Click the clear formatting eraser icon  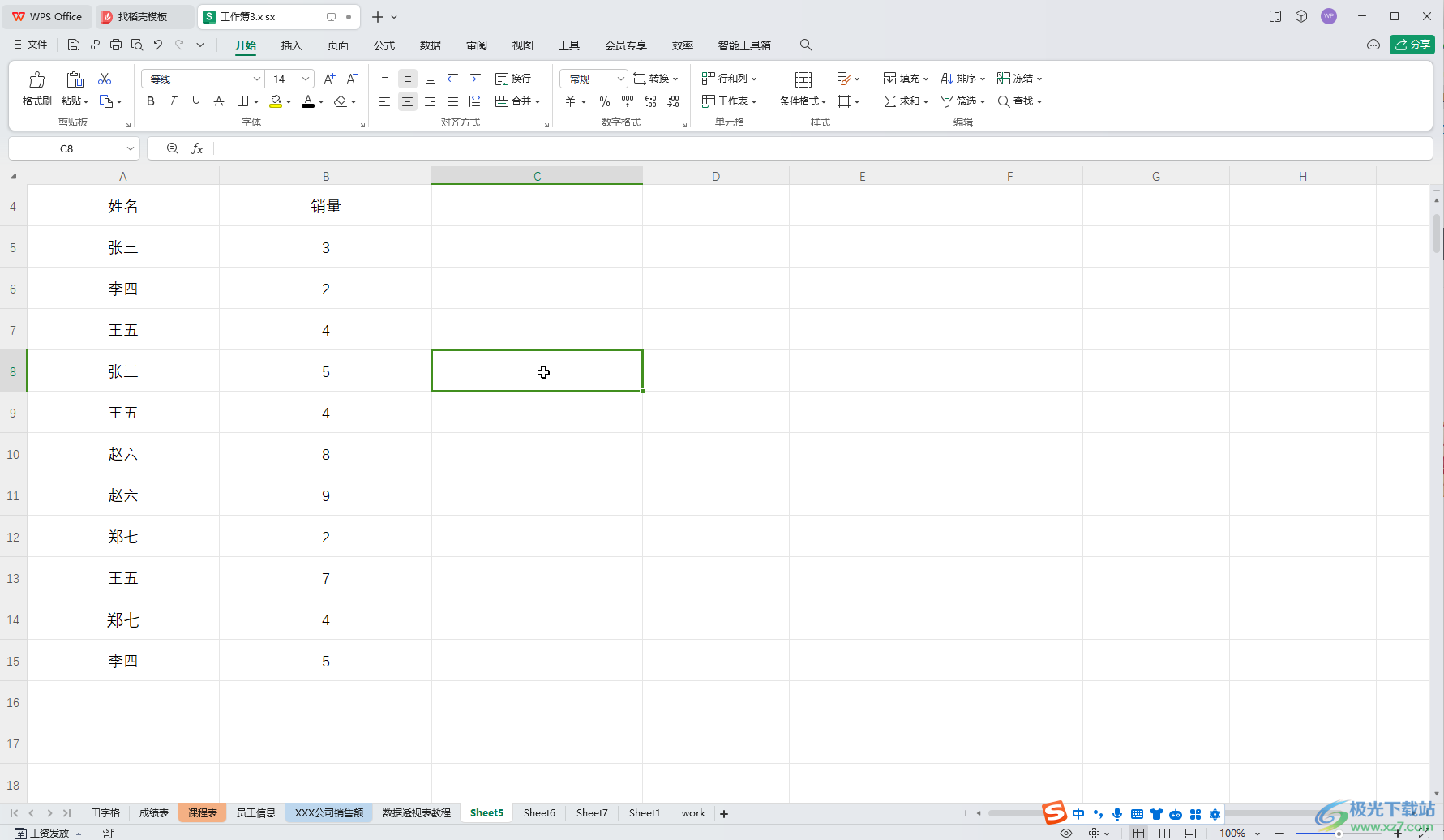341,101
